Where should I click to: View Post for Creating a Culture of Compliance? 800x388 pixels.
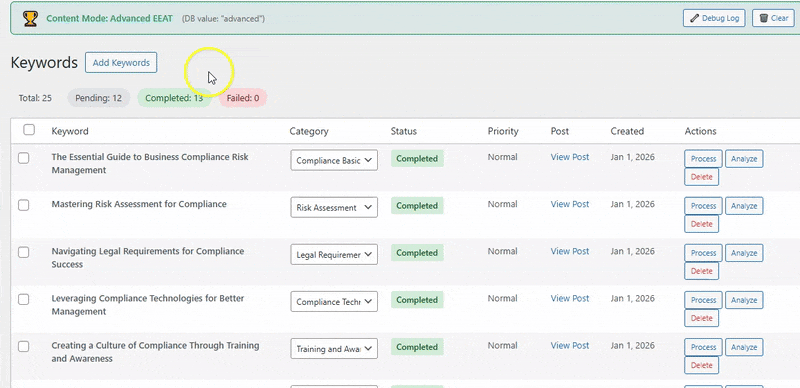[570, 345]
